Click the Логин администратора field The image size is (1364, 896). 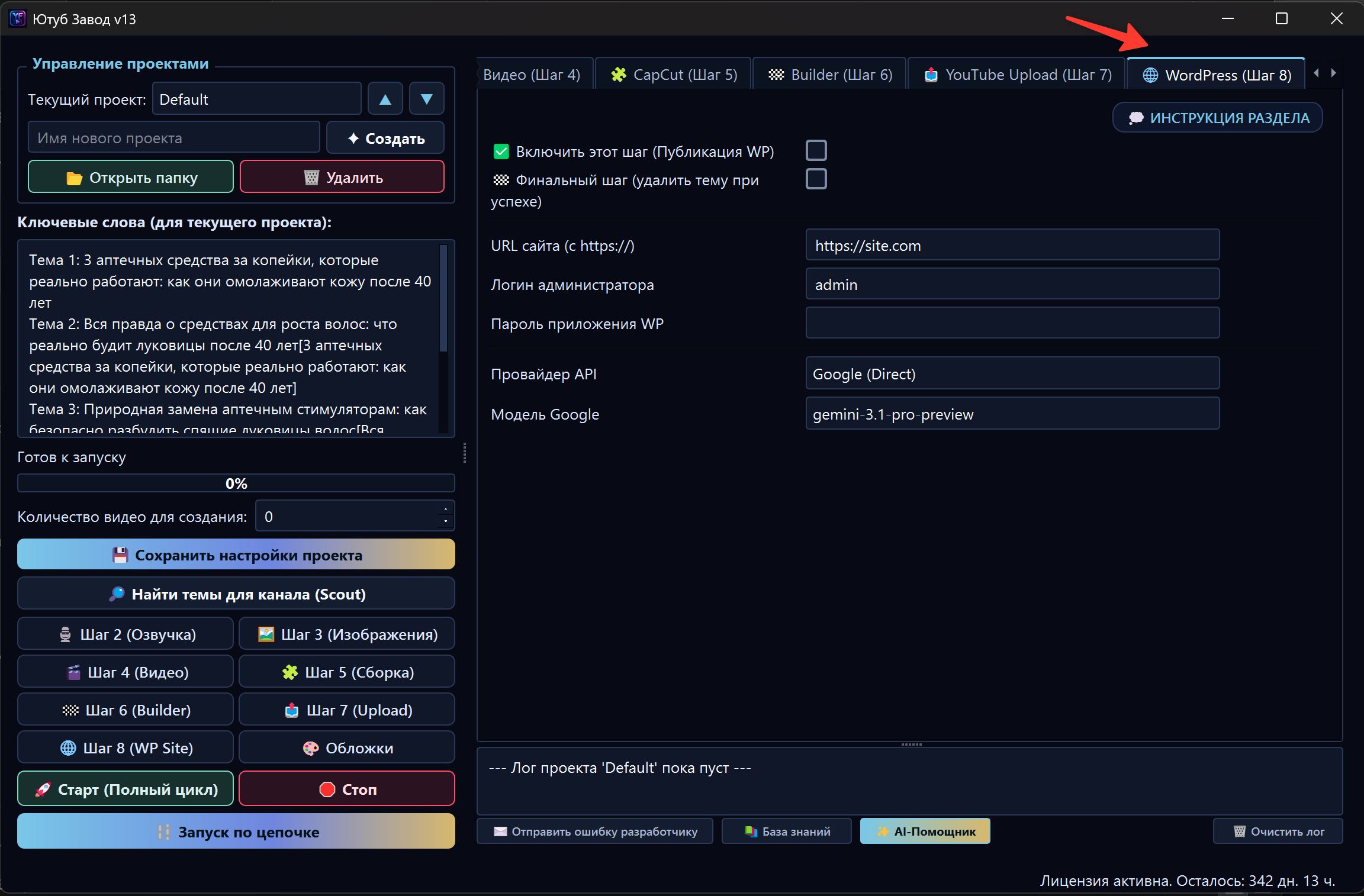[1012, 284]
